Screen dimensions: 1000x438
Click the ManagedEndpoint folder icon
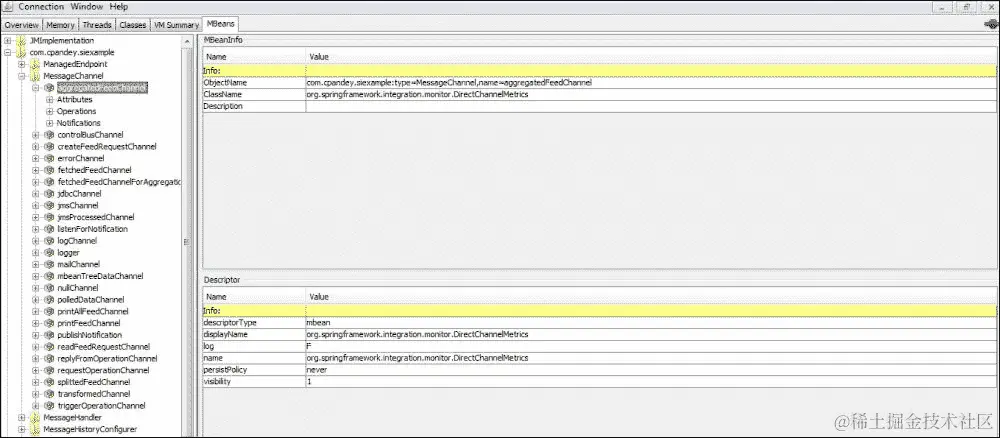click(35, 64)
